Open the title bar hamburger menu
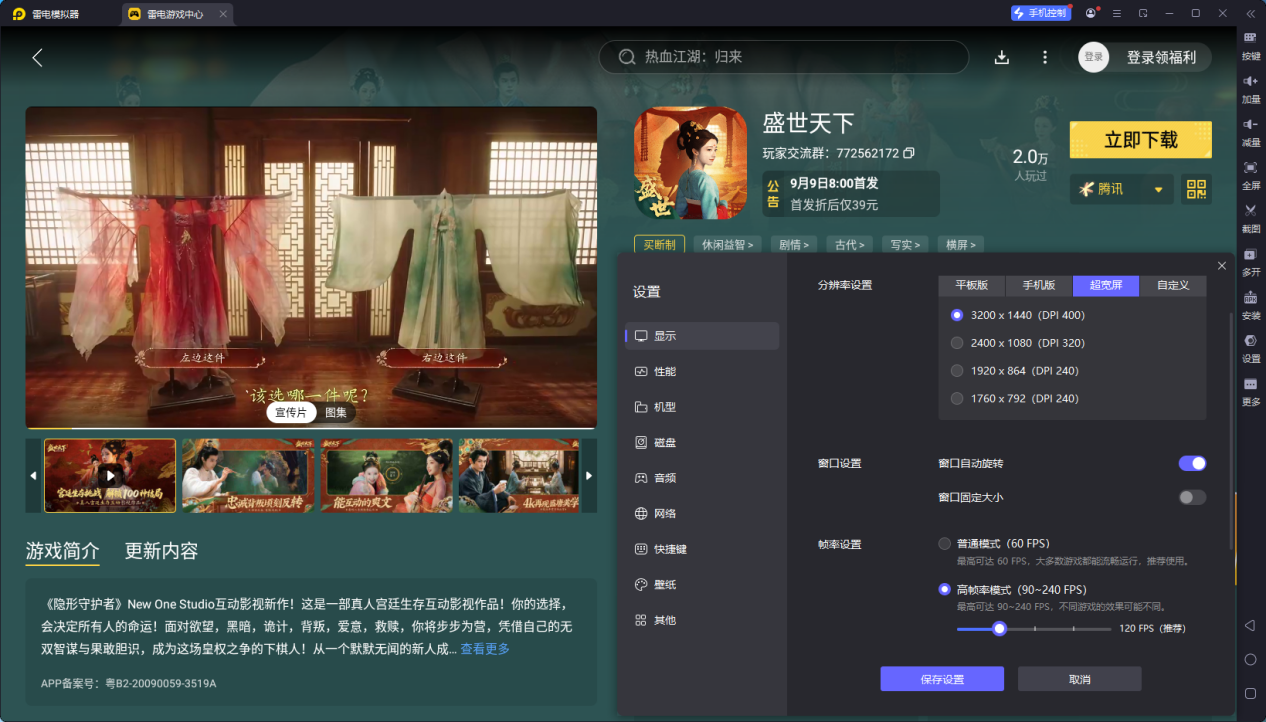Image resolution: width=1266 pixels, height=722 pixels. (1117, 13)
